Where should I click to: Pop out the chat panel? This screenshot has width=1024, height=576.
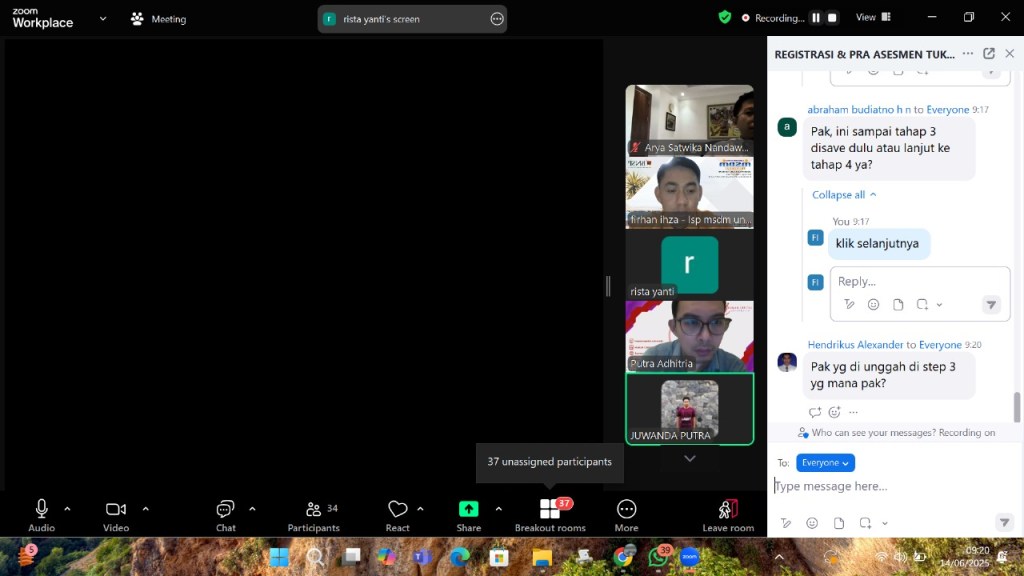point(989,54)
